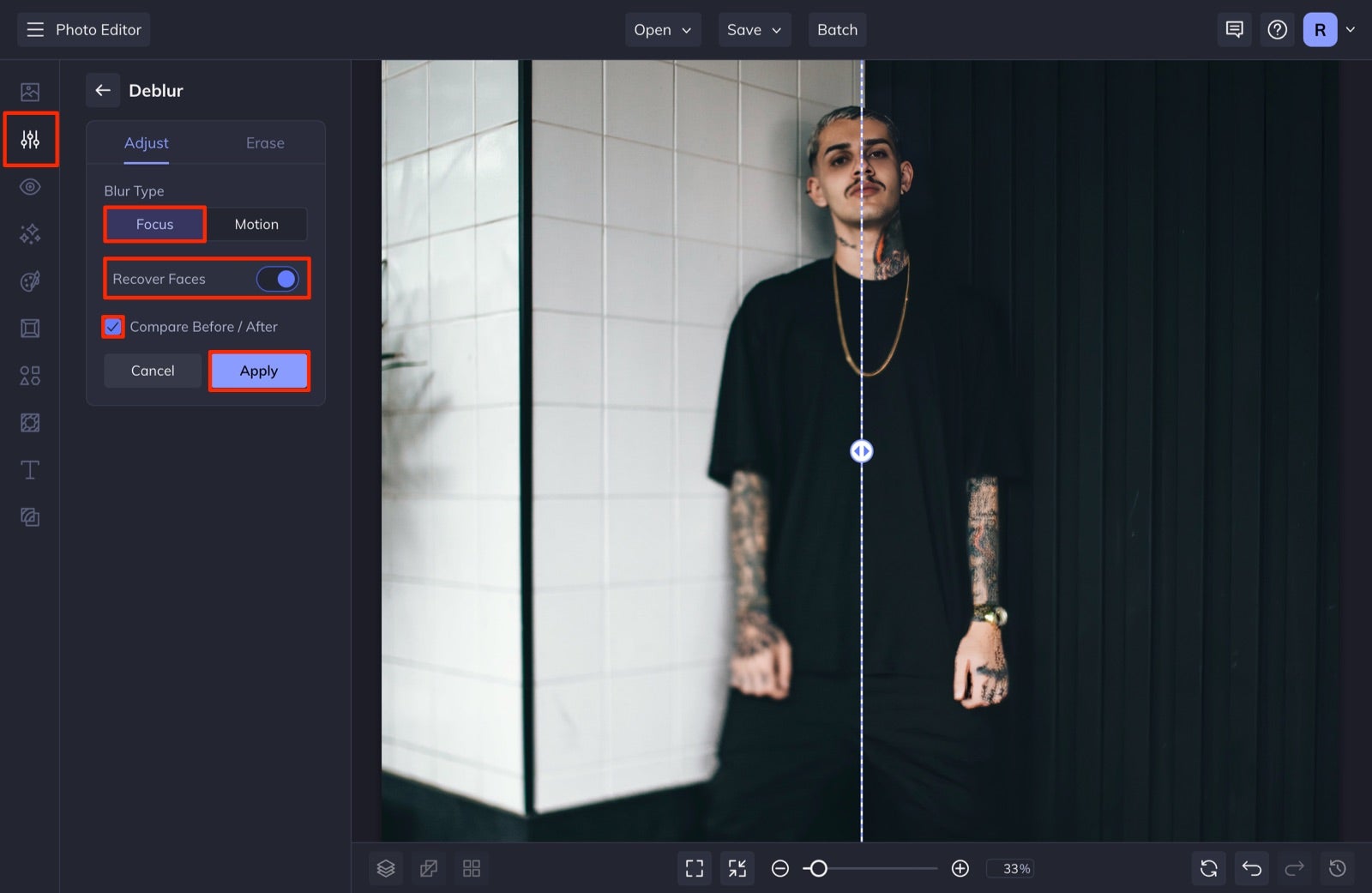
Task: Apply the Deblur effect
Action: click(x=259, y=371)
